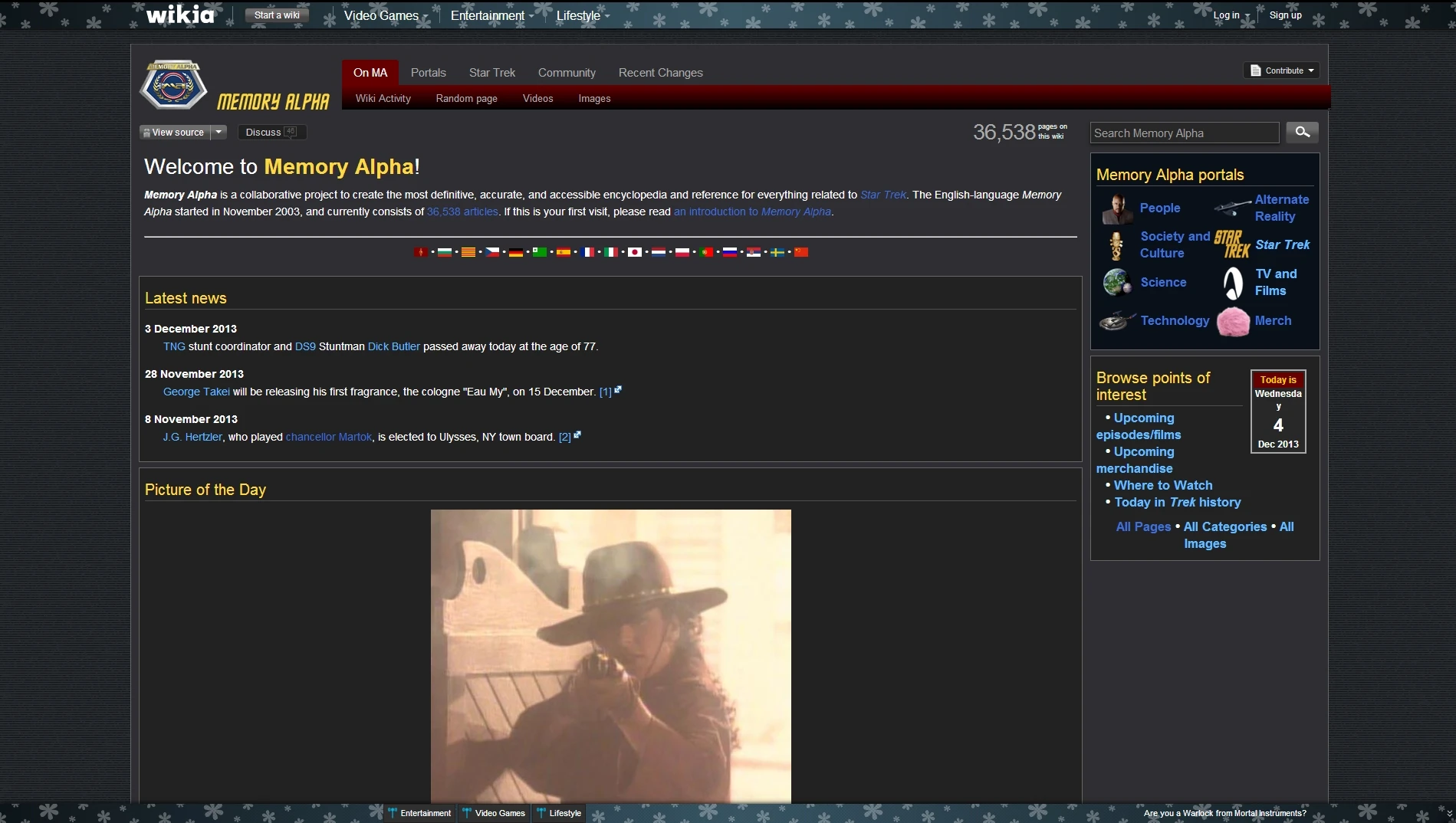This screenshot has width=1456, height=823.
Task: Open the arrow dropdown beside View source
Action: (x=219, y=133)
